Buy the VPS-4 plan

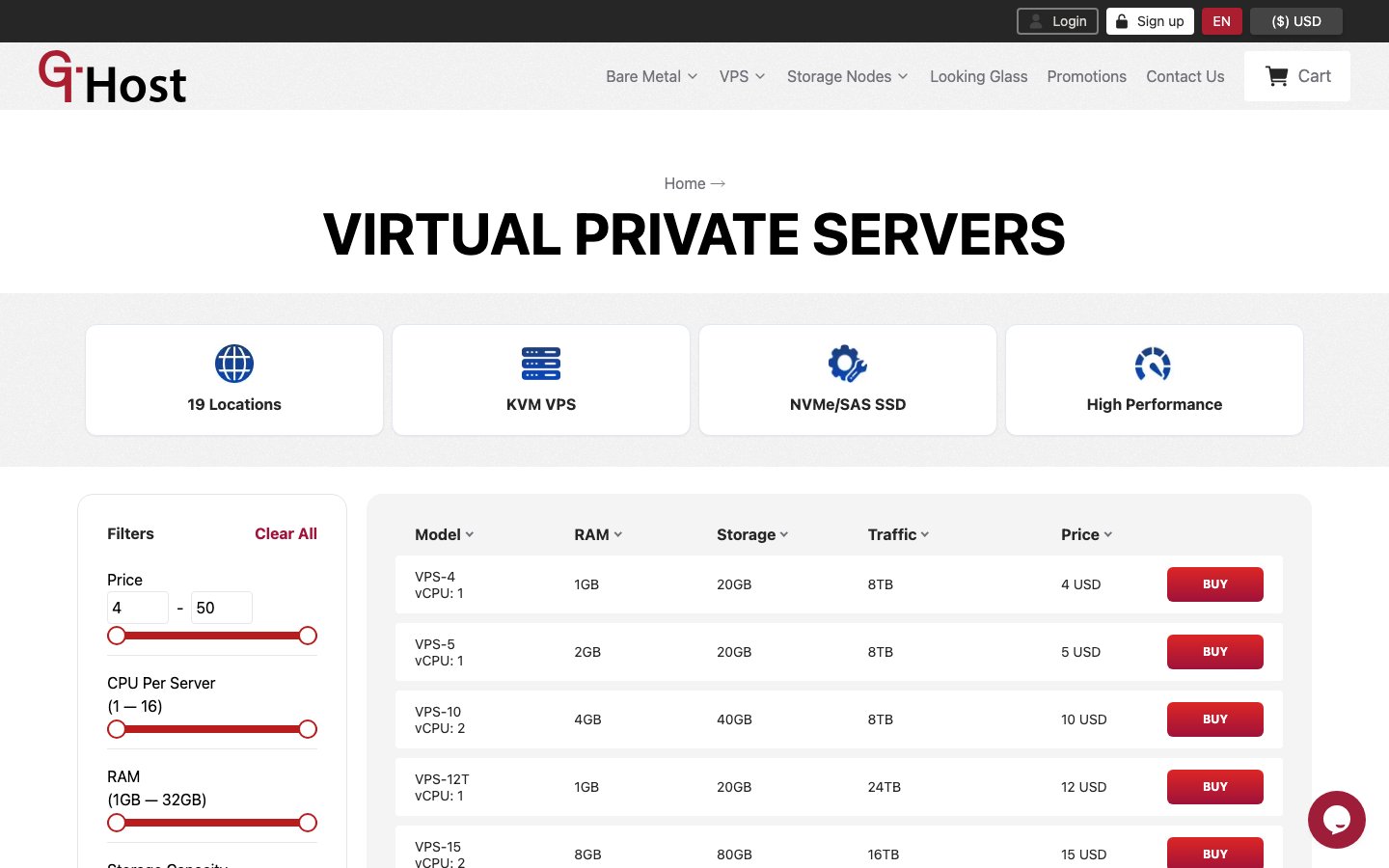(1215, 584)
